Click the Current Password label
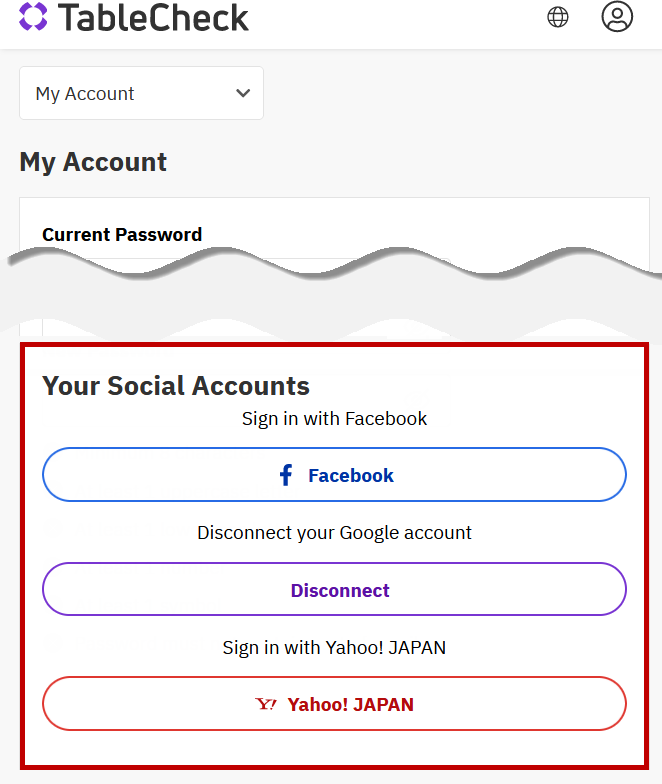 (122, 235)
